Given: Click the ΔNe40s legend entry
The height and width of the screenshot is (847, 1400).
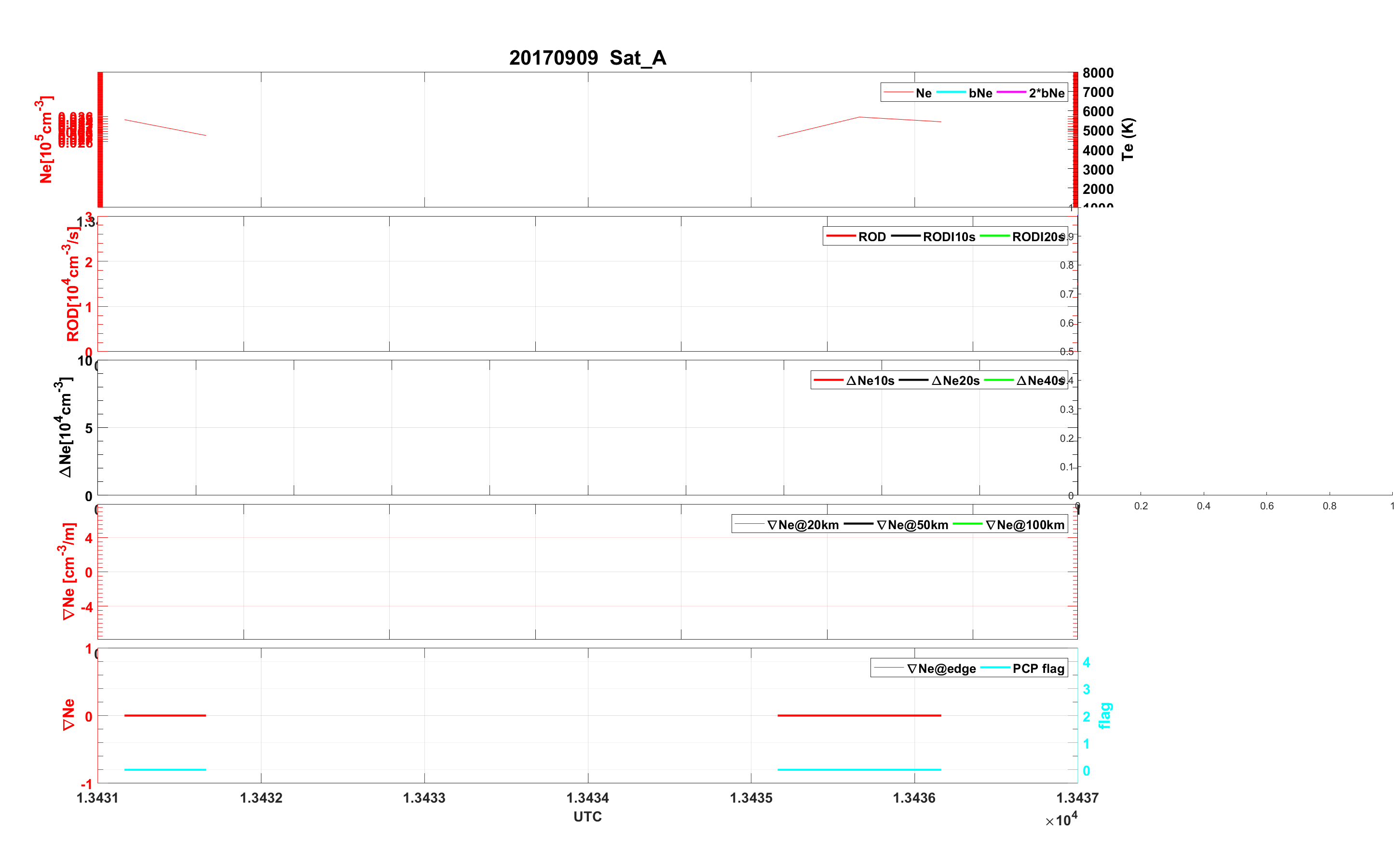Looking at the screenshot, I should [1039, 380].
